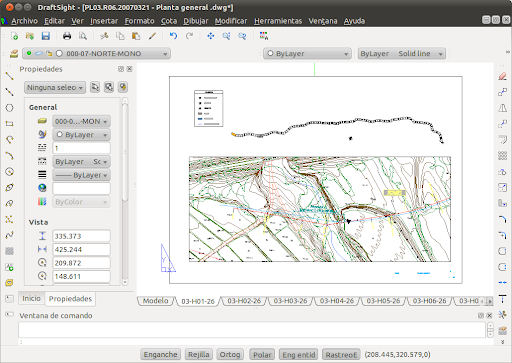Open Print Preview icon
This screenshot has height=363, width=512.
[x=83, y=36]
